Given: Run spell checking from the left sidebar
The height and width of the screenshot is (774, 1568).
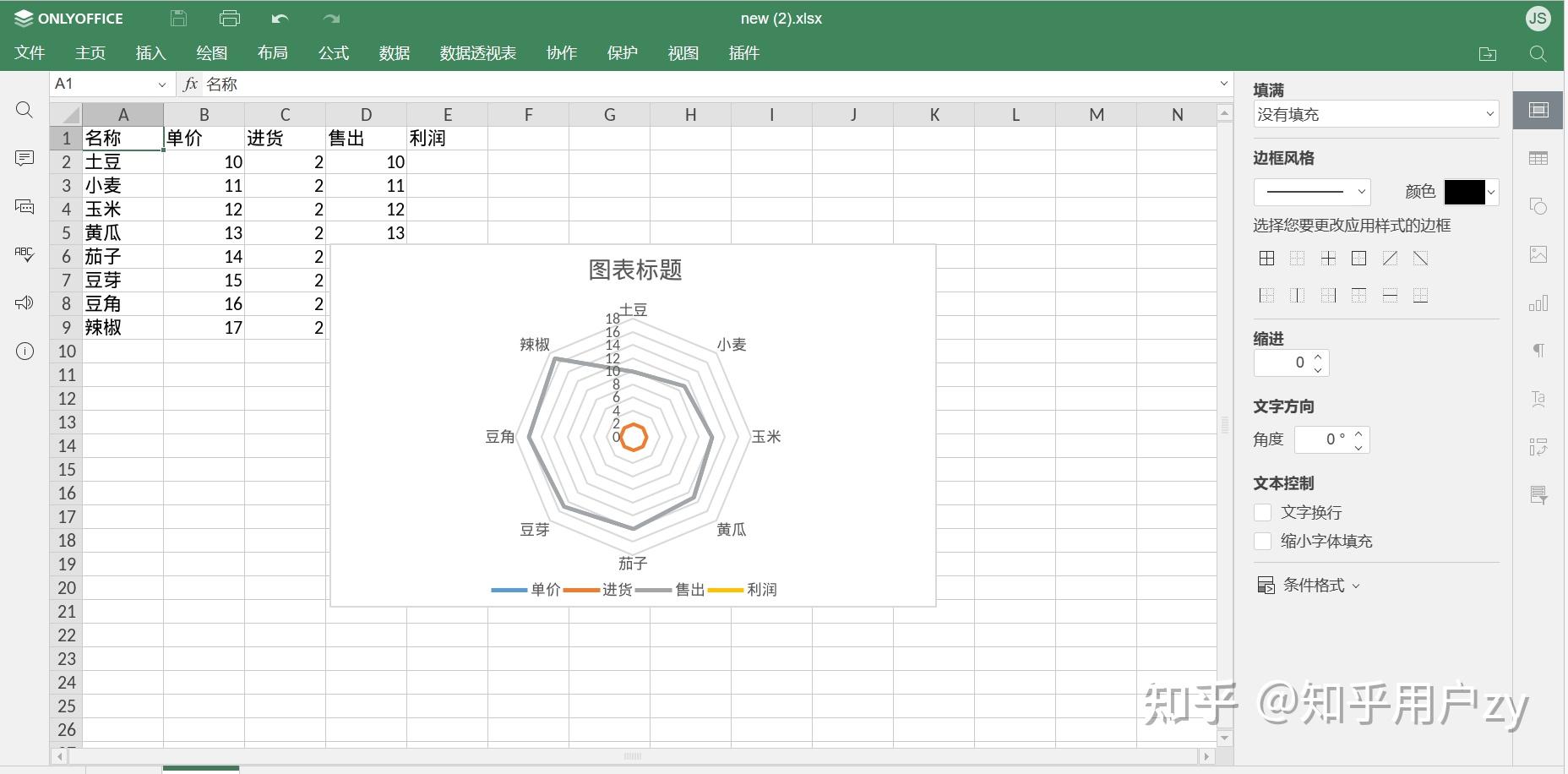Looking at the screenshot, I should pyautogui.click(x=24, y=254).
